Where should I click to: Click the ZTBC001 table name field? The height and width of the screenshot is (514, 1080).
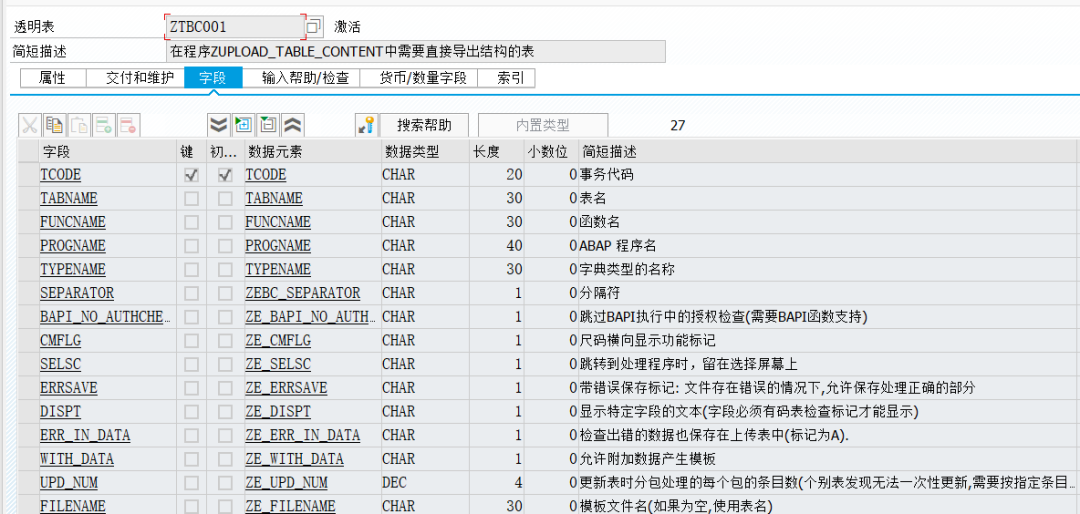235,27
